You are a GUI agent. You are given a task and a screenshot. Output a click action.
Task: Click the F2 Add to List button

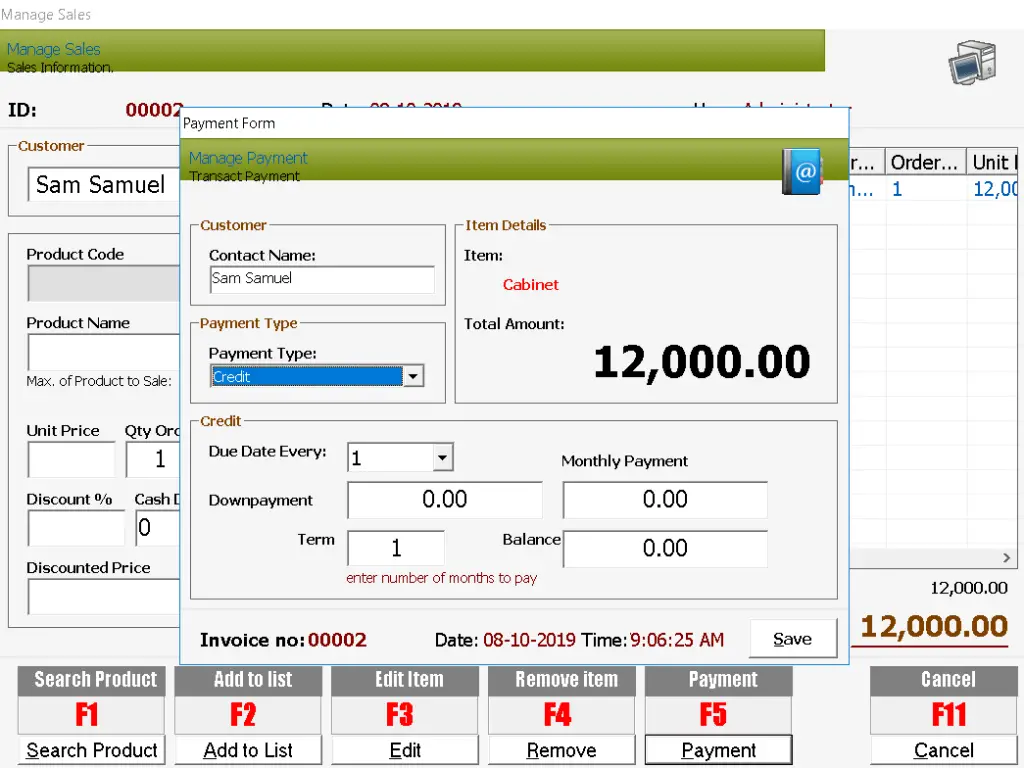tap(247, 714)
